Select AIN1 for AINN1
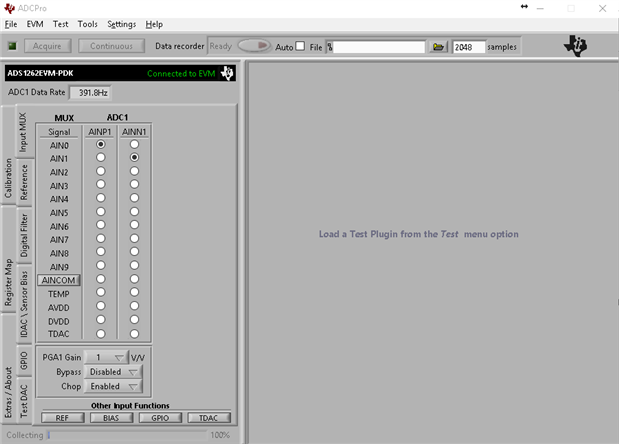 (135, 157)
